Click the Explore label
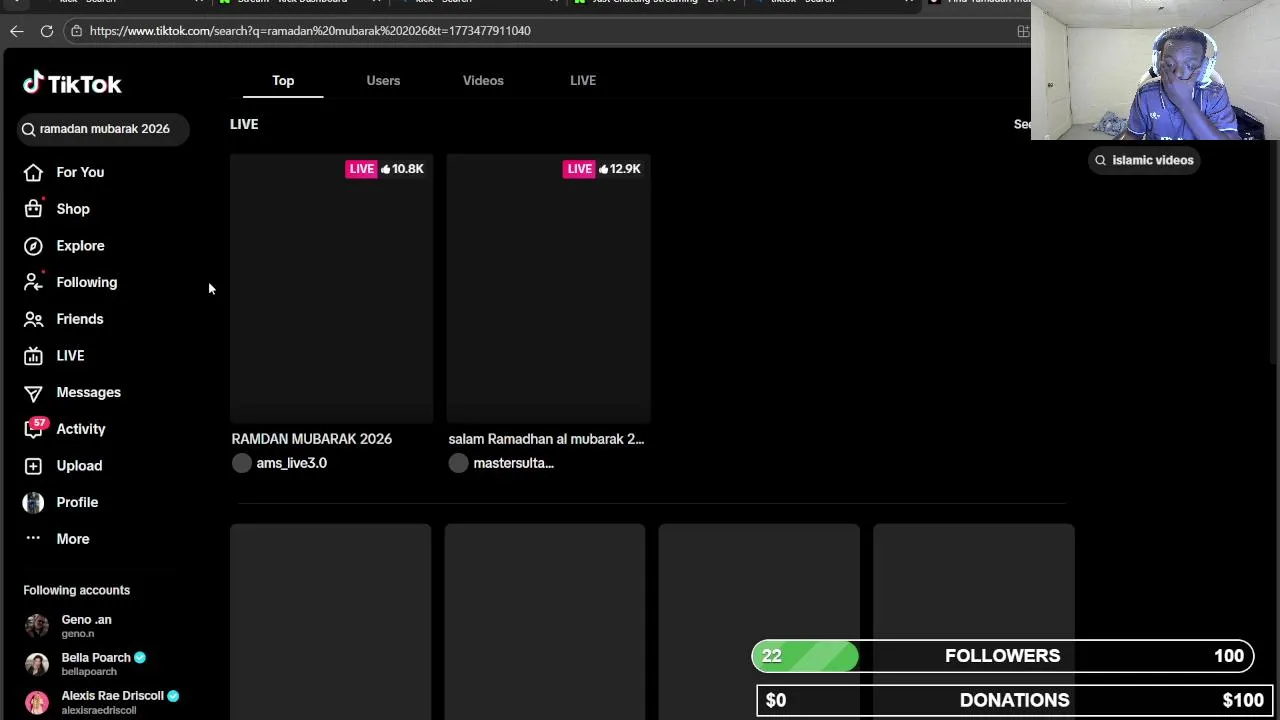The width and height of the screenshot is (1280, 720). click(80, 246)
